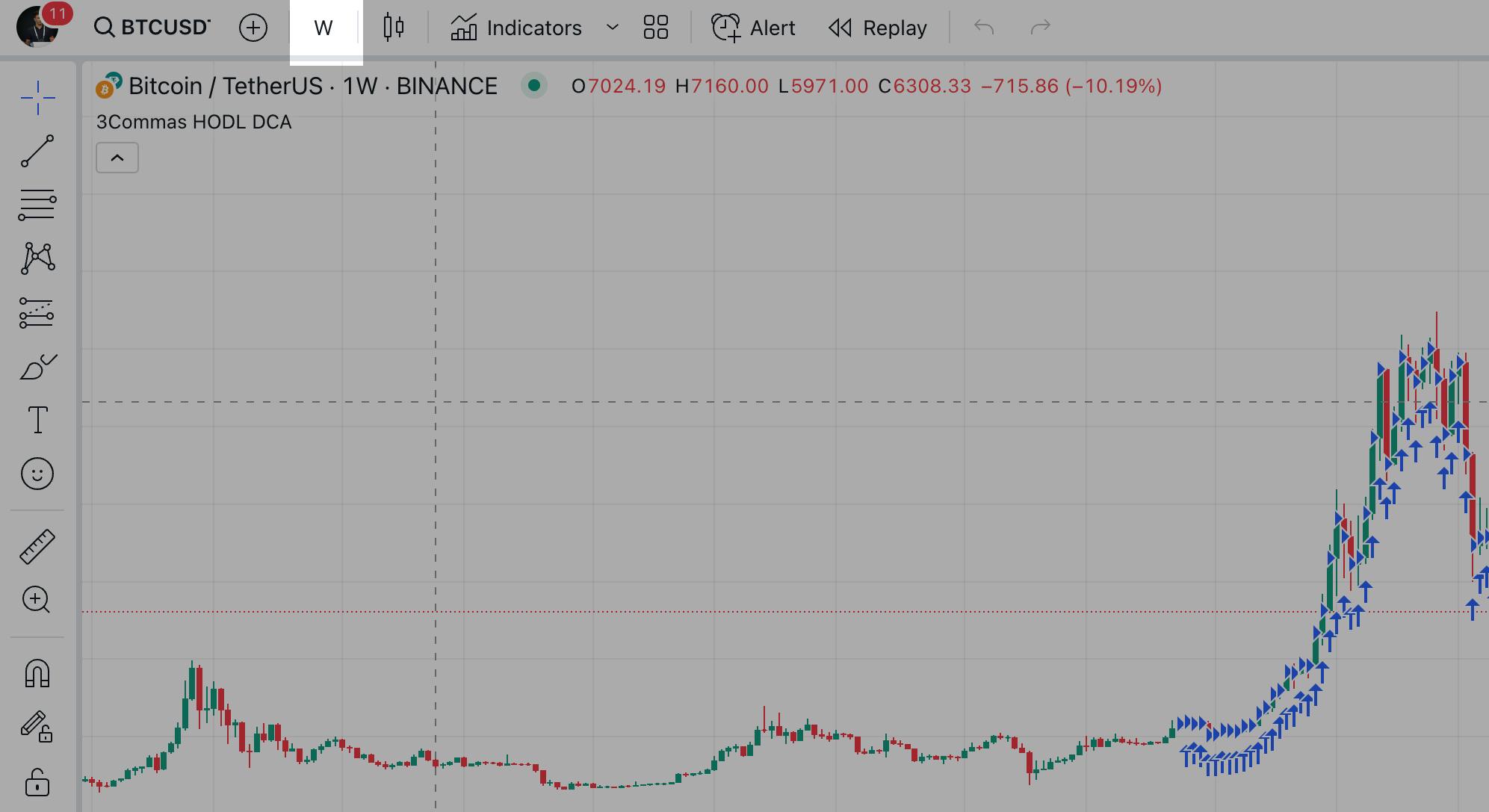
Task: Toggle stay in drawing mode
Action: point(37,726)
